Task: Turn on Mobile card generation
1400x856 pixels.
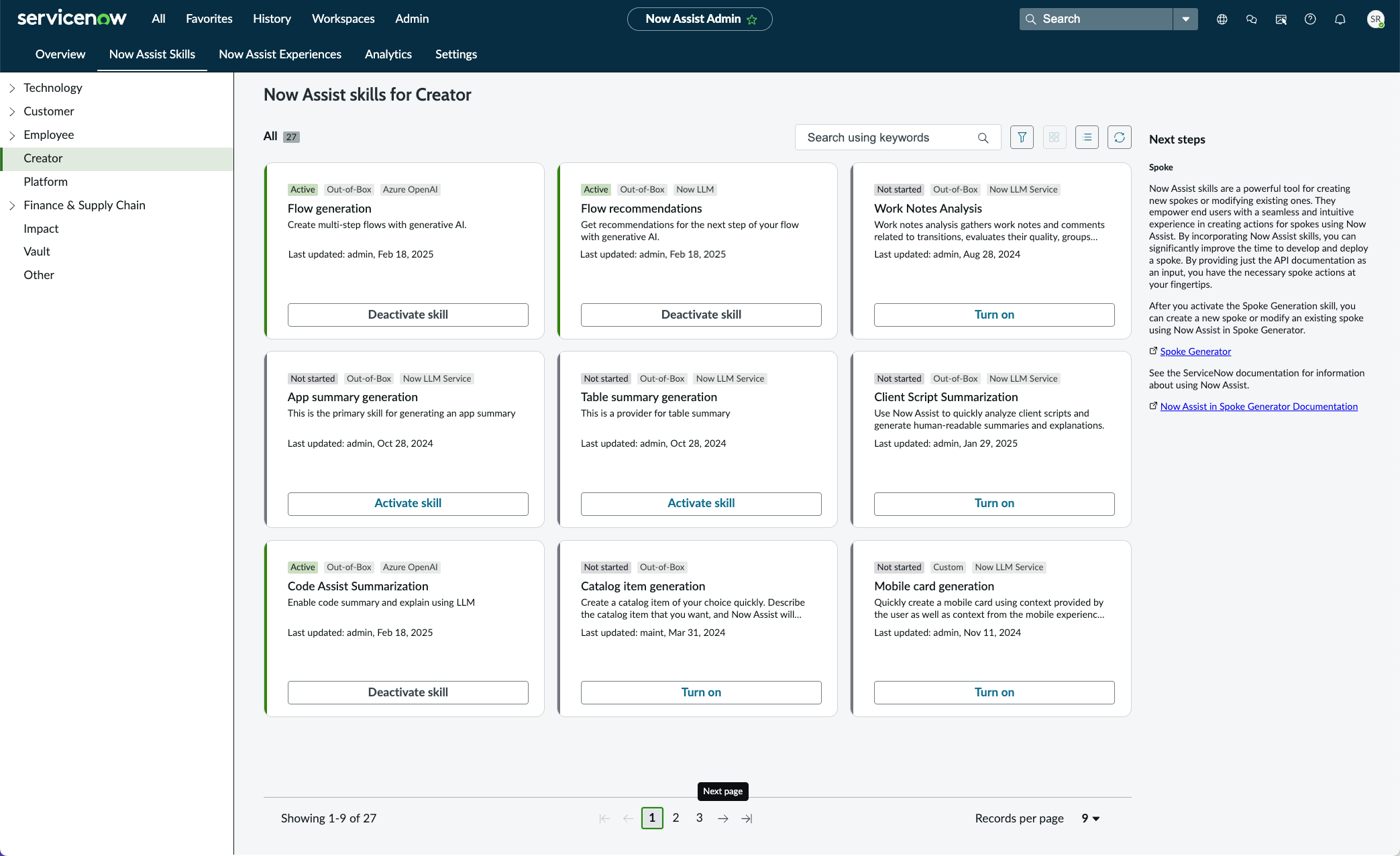Action: tap(994, 692)
